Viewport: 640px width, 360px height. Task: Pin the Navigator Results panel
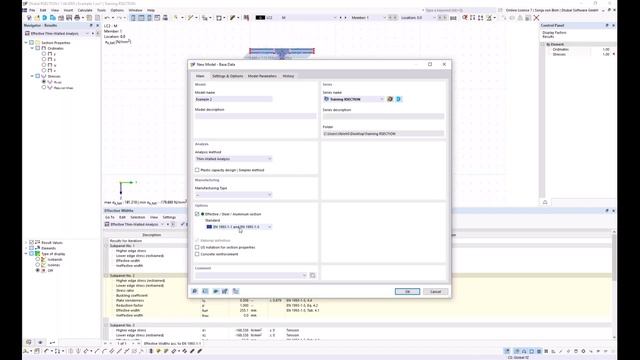click(91, 25)
